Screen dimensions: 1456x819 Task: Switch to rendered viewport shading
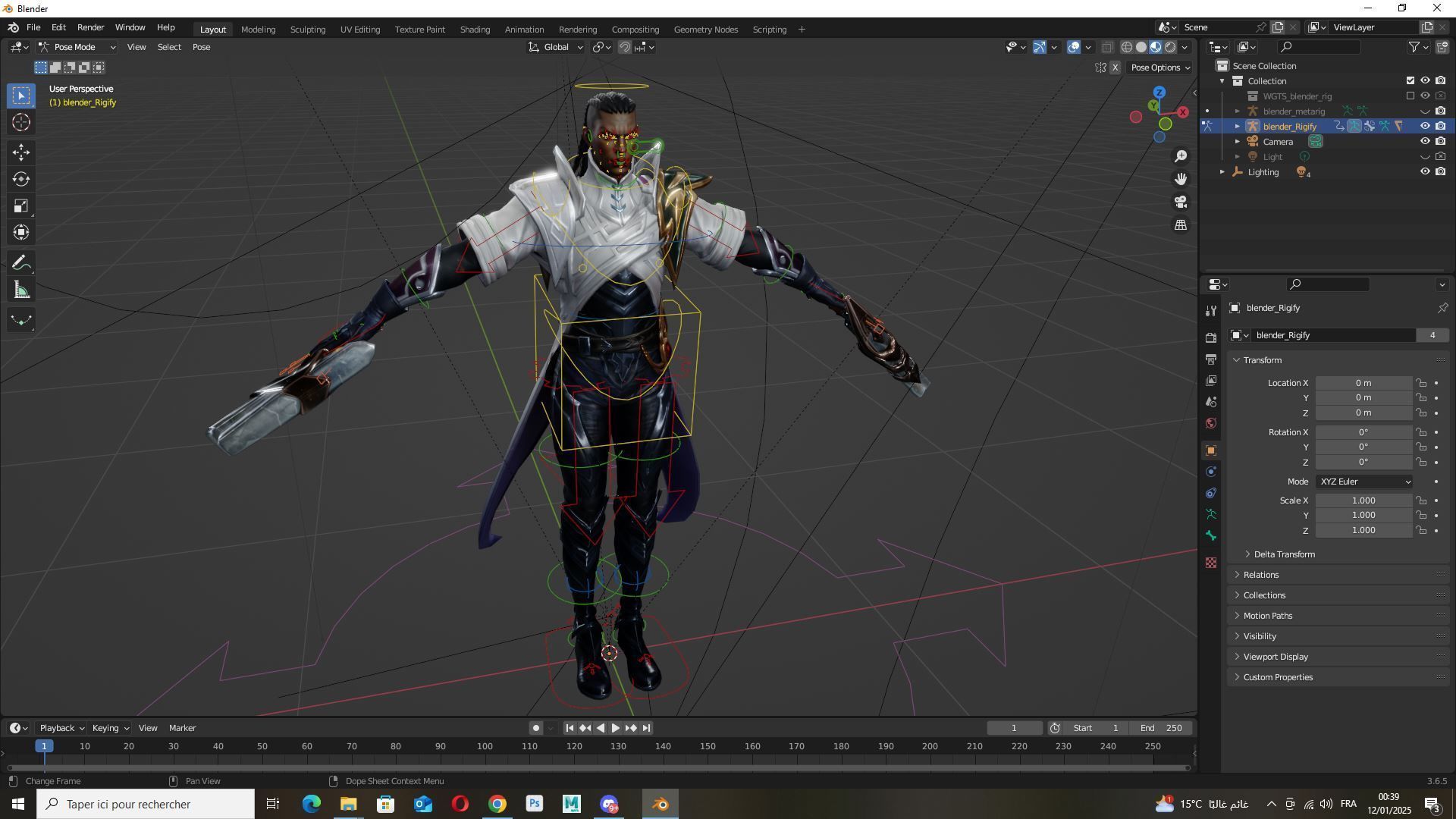tap(1171, 47)
